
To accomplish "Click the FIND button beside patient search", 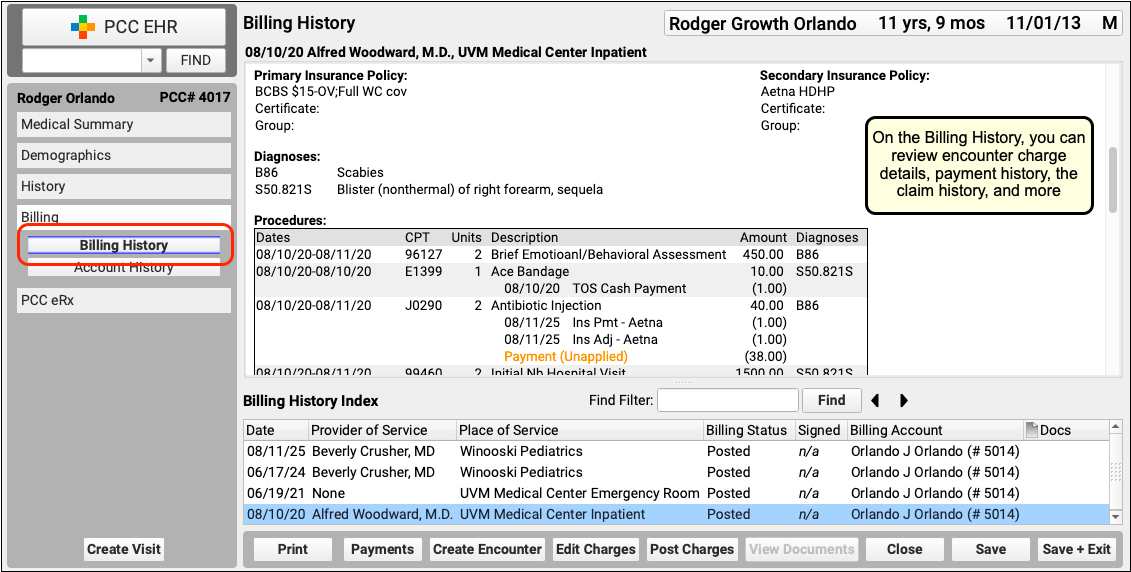I will point(195,61).
